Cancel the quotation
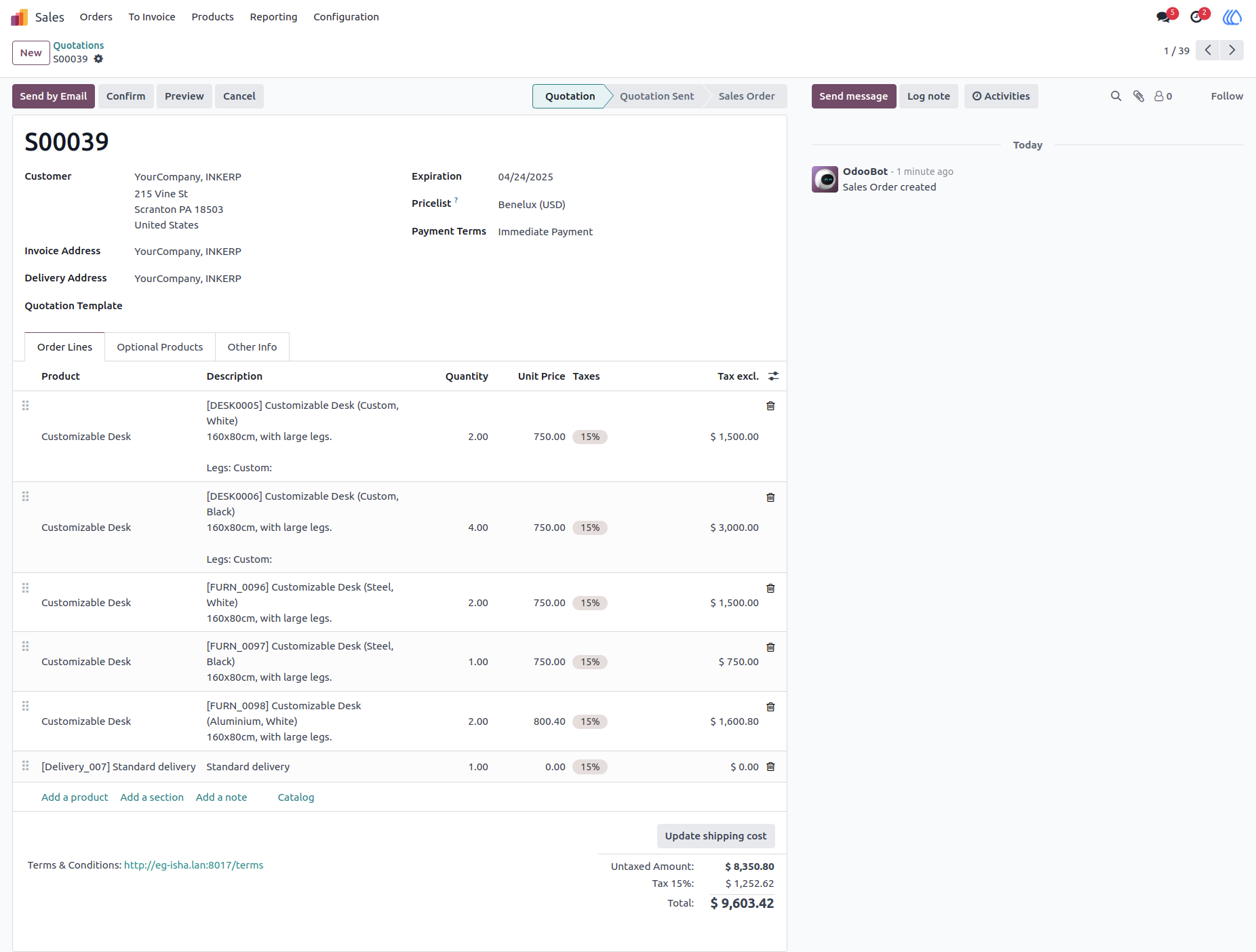The height and width of the screenshot is (952, 1256). coord(239,96)
